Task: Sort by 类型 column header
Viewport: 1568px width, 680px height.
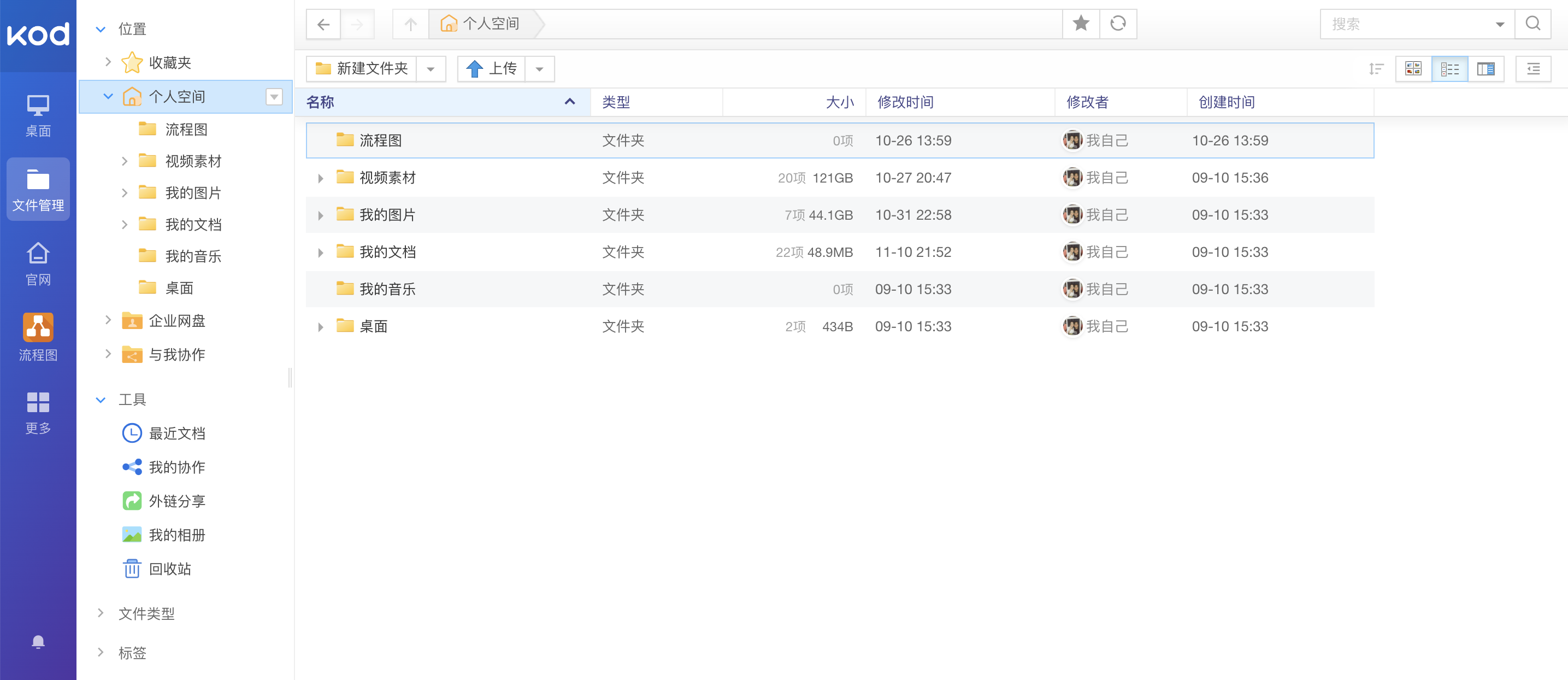Action: coord(656,102)
